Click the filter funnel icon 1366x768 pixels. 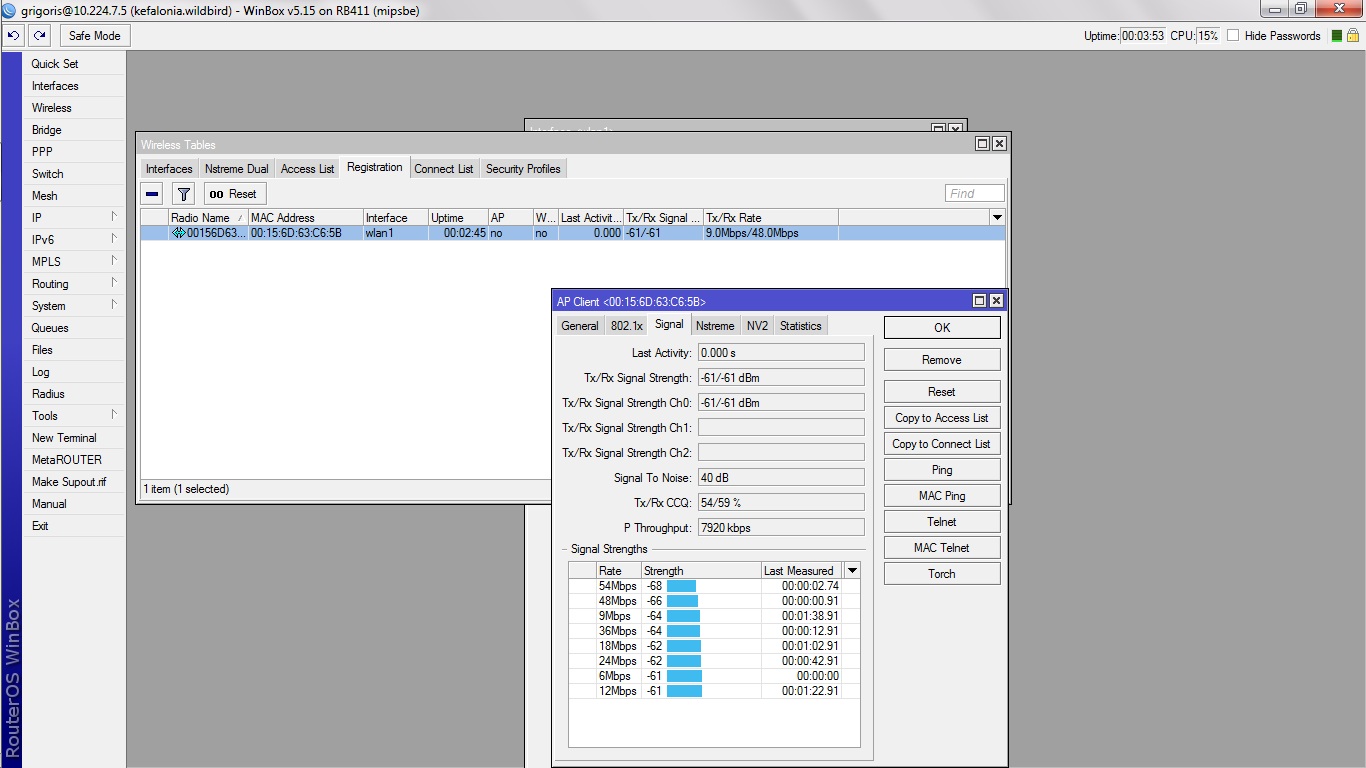pyautogui.click(x=183, y=194)
